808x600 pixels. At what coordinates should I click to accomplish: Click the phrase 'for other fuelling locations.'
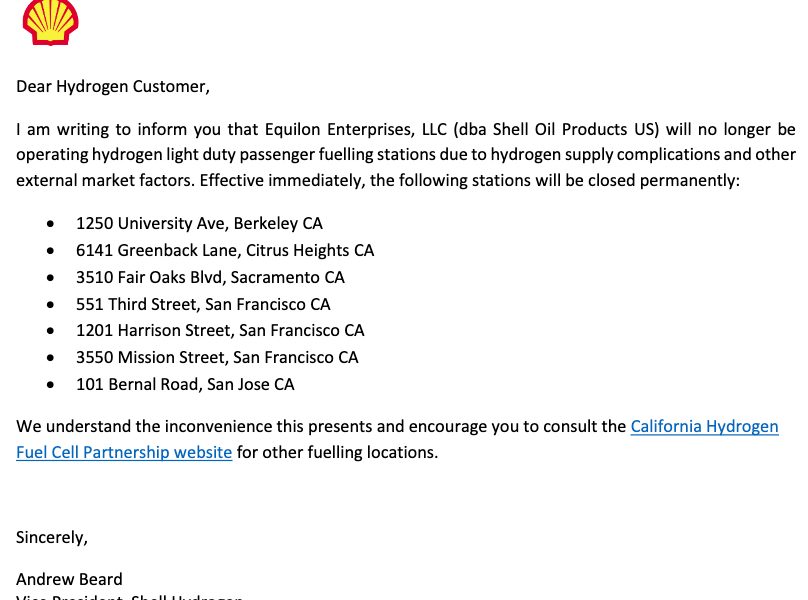tap(338, 452)
